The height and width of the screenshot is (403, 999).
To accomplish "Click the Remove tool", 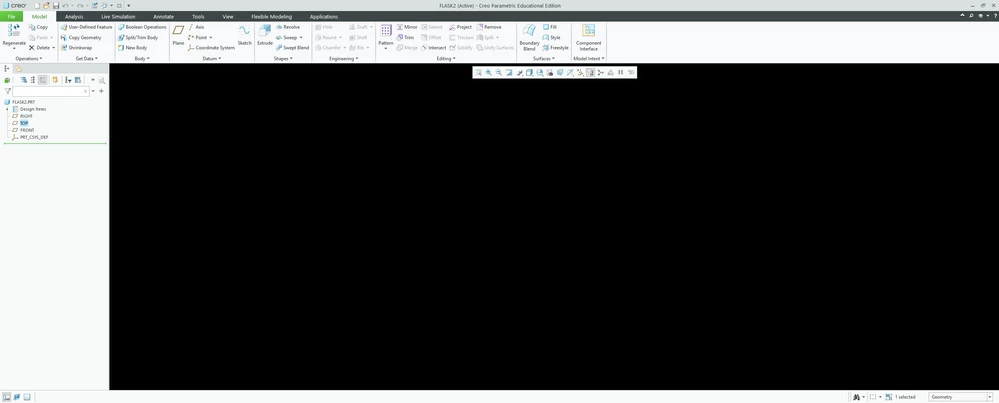I will click(x=489, y=27).
